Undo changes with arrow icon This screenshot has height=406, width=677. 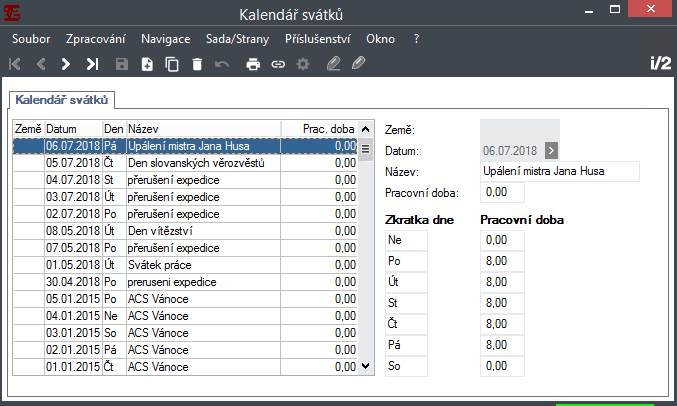pos(222,64)
